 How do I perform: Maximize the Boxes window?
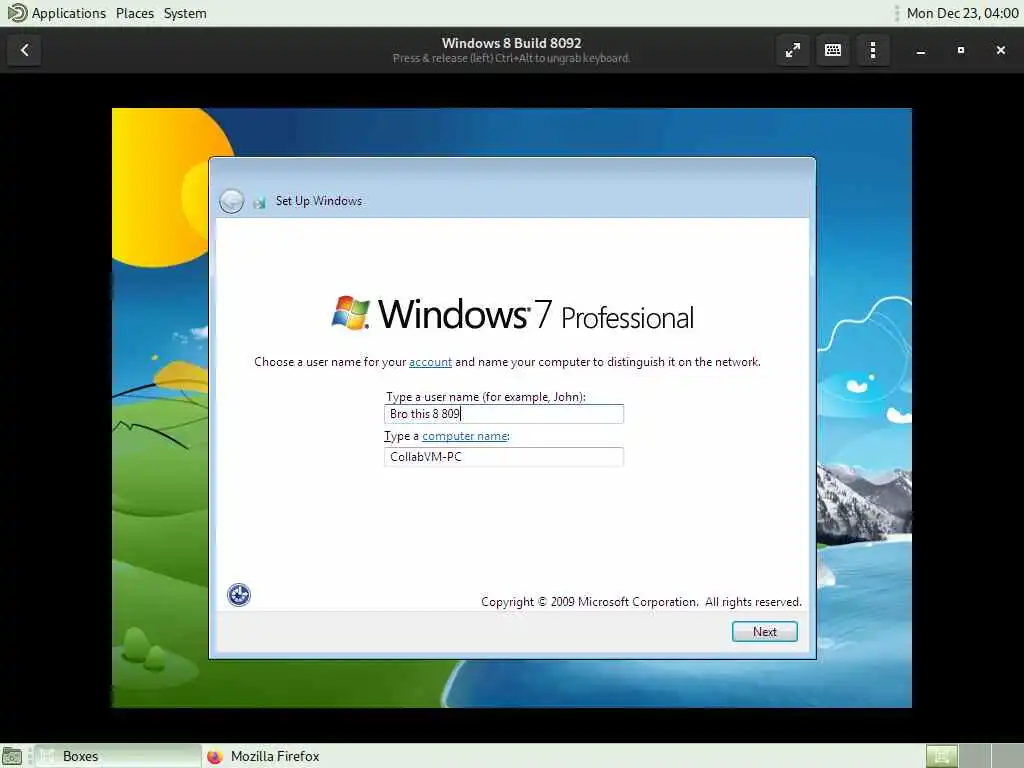tap(961, 50)
